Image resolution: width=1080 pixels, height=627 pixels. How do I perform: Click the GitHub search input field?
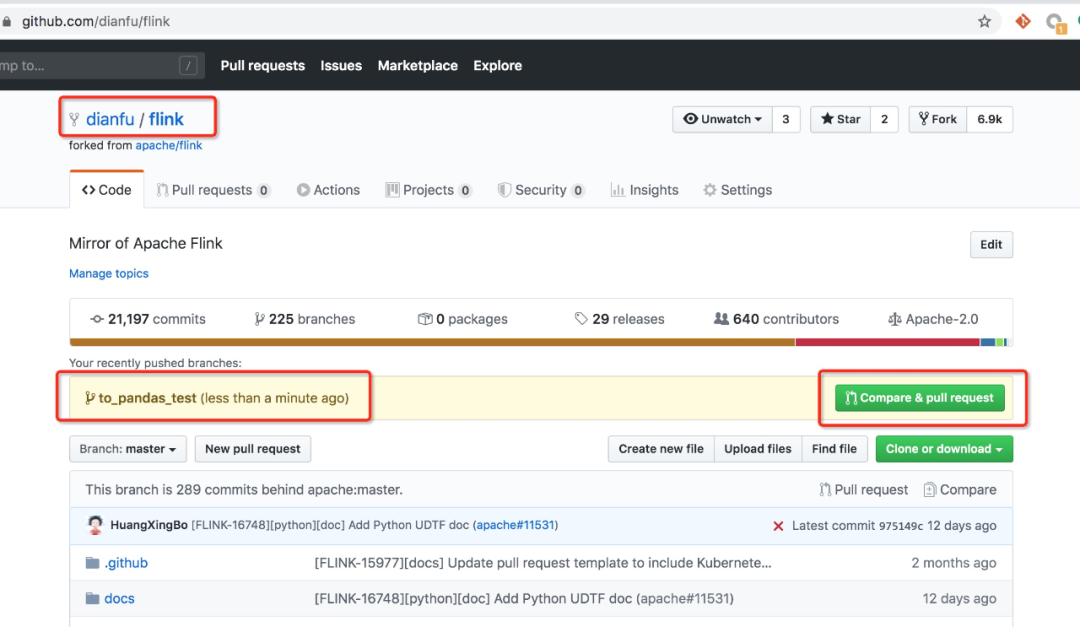[x=90, y=66]
